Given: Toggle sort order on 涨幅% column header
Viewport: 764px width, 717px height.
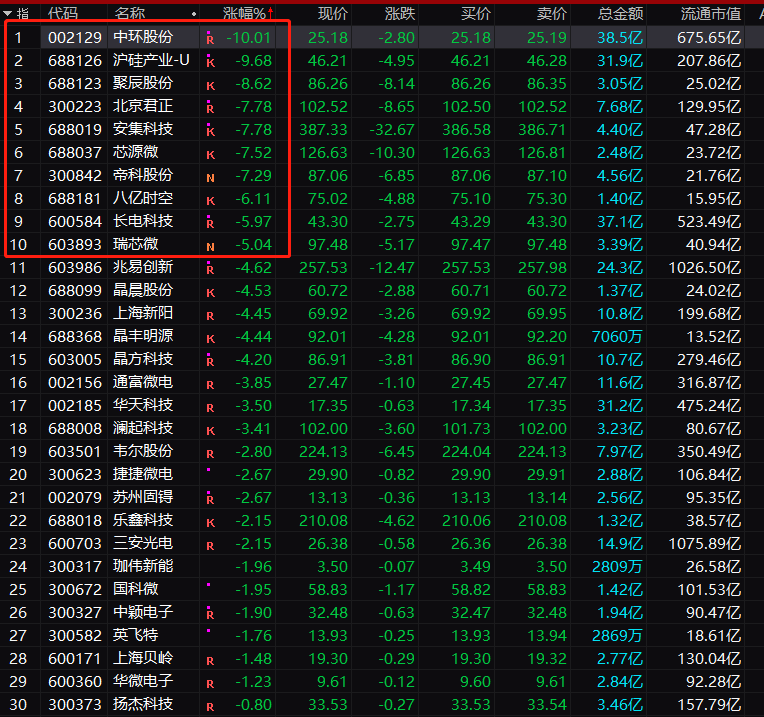Looking at the screenshot, I should tap(246, 14).
